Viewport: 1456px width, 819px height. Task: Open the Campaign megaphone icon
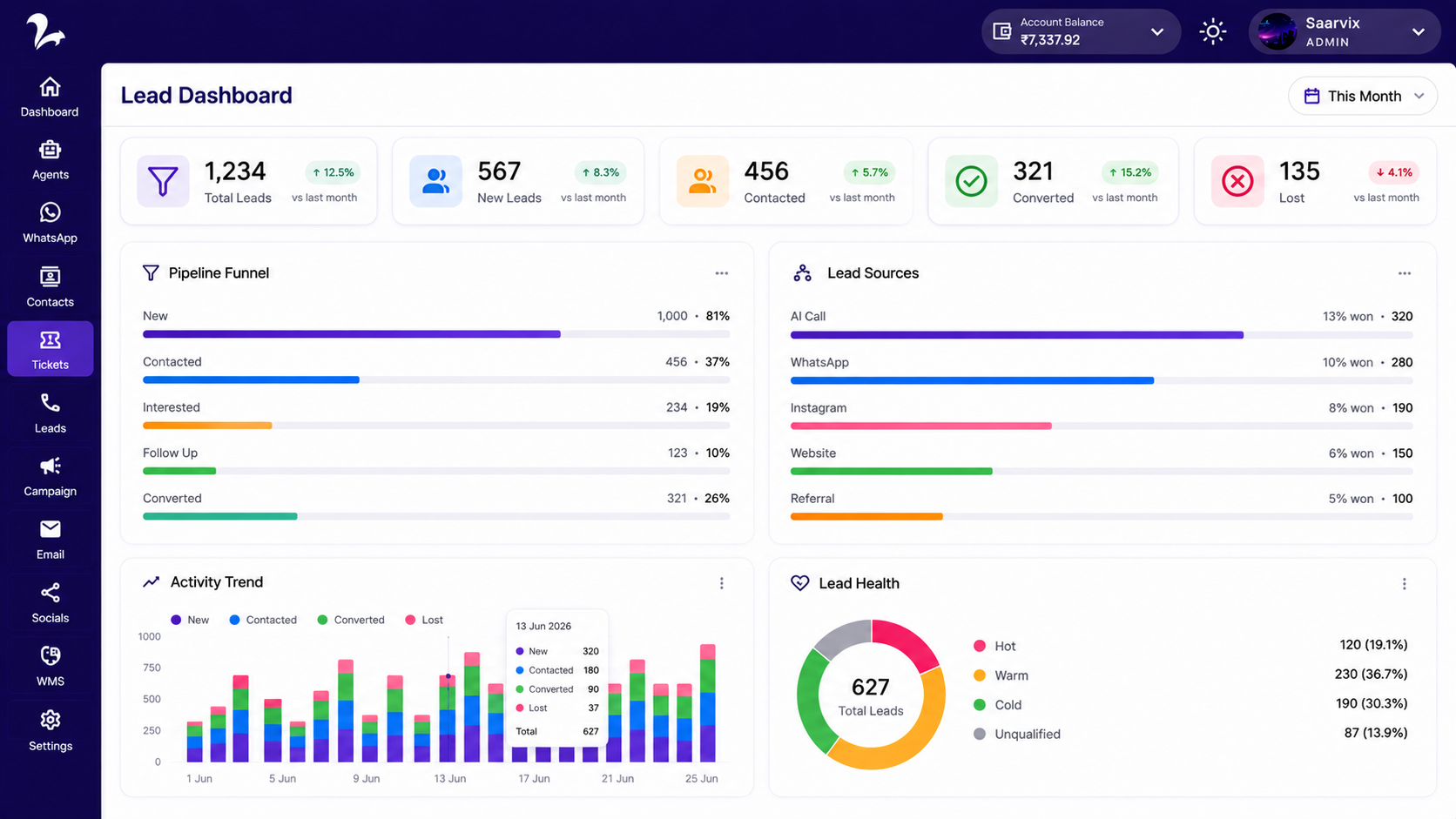click(x=50, y=466)
